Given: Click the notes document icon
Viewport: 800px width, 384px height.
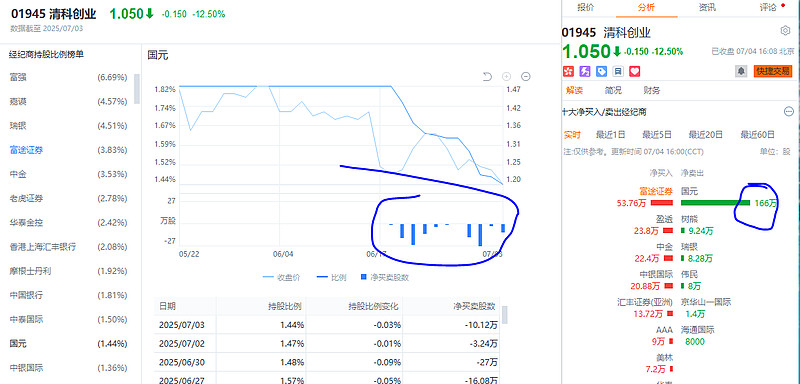Looking at the screenshot, I should click(x=618, y=71).
